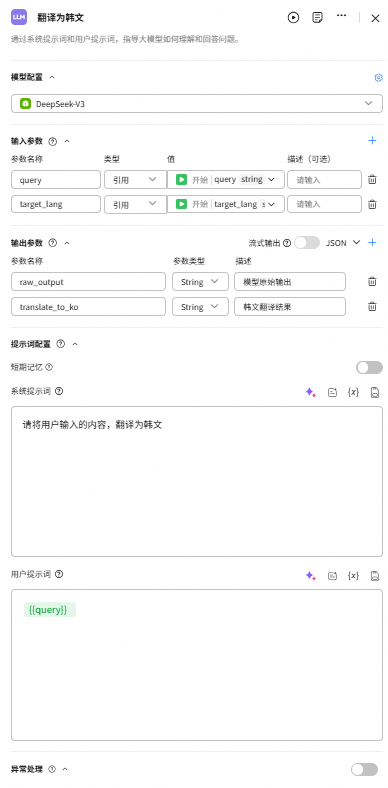Delete the query input parameter
Viewport: 388px width, 788px height.
372,179
